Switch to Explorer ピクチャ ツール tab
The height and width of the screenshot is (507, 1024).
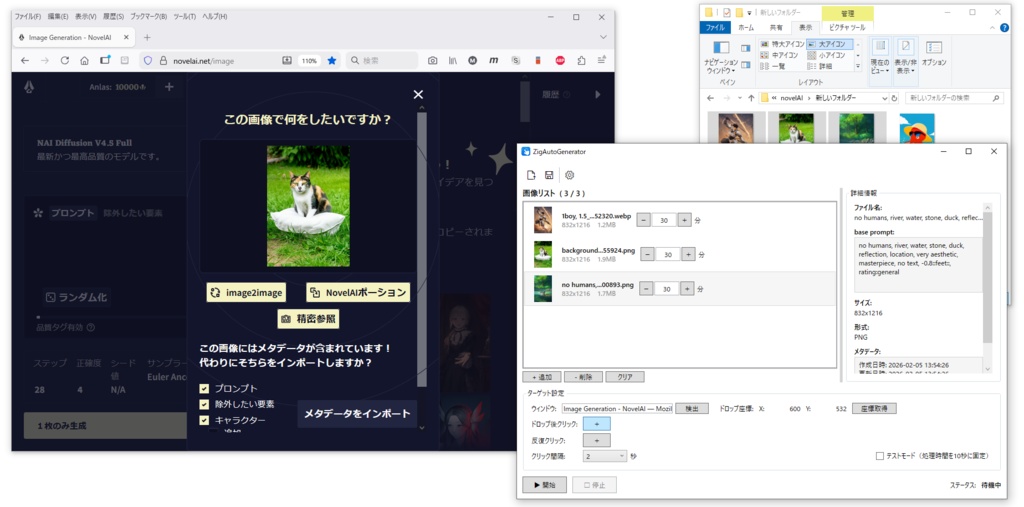847,27
